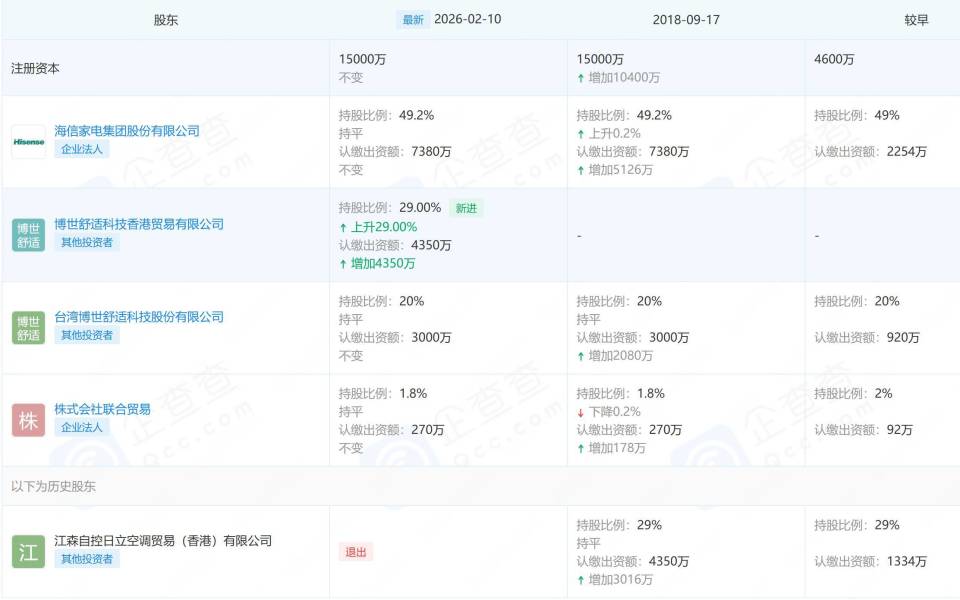The image size is (960, 600).
Task: Click the 最新 badge in the header
Action: click(x=413, y=20)
